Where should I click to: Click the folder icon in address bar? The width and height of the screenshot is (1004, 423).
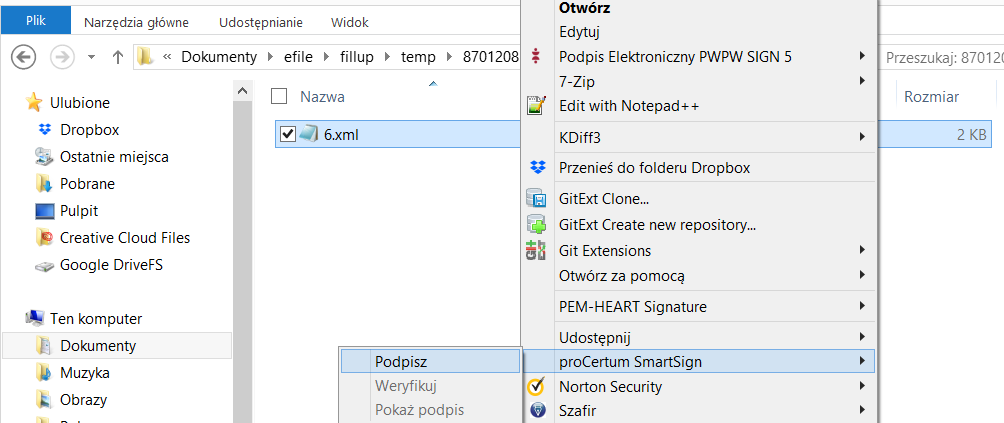[x=145, y=57]
